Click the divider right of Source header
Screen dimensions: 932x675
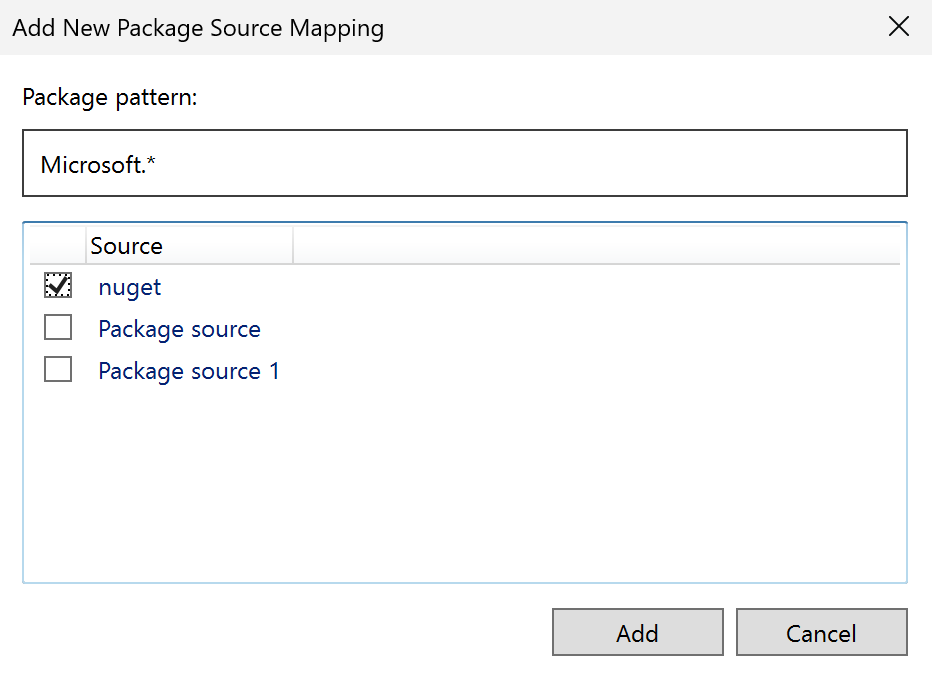[293, 246]
